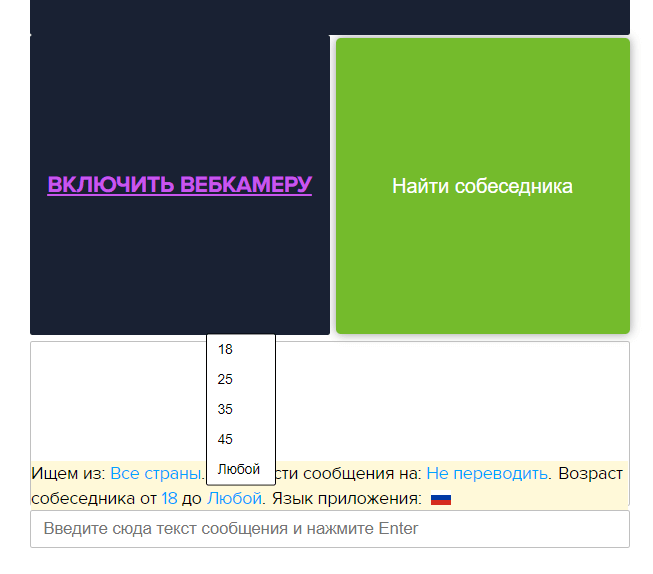This screenshot has width=653, height=574.
Task: Click the Russian flag language icon
Action: tap(441, 499)
